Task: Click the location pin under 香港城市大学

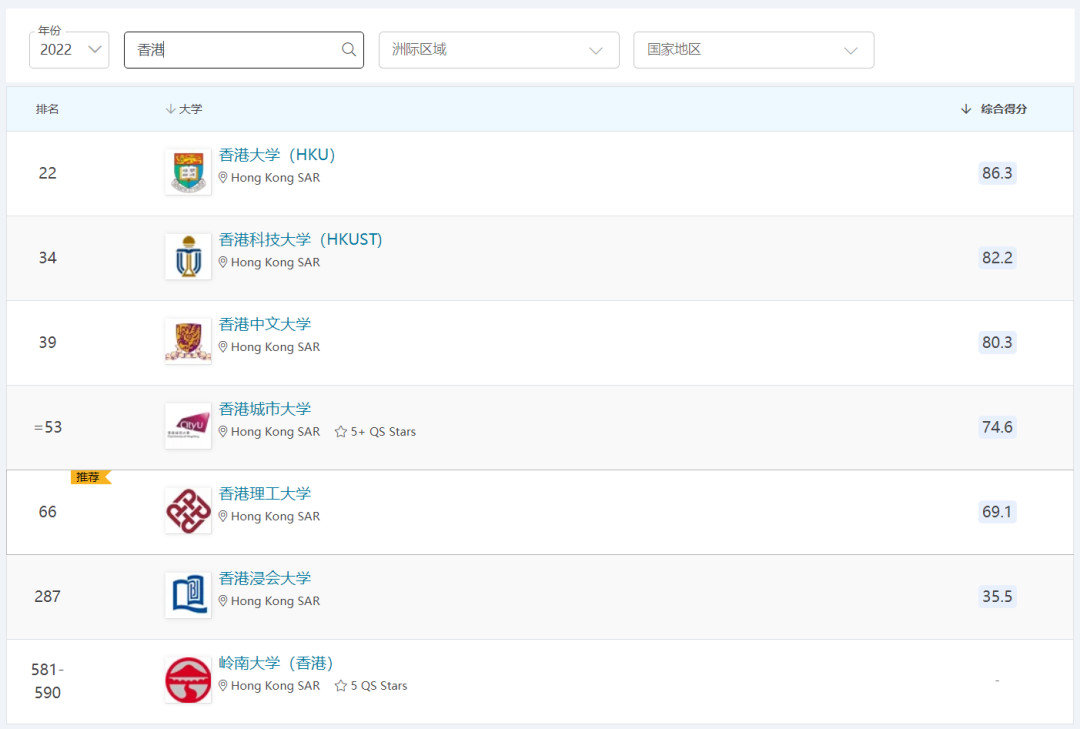Action: pyautogui.click(x=222, y=432)
